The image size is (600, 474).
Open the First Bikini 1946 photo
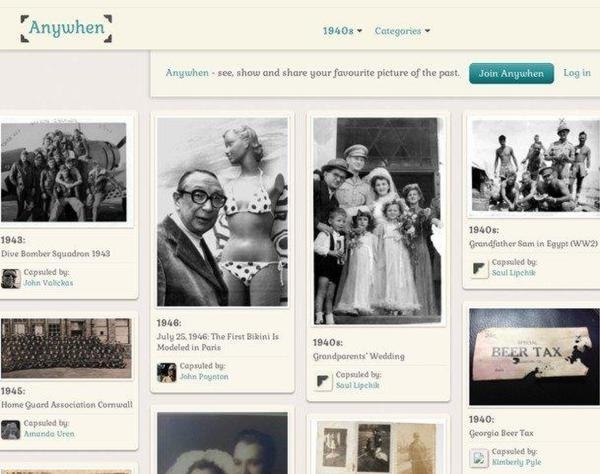(222, 212)
